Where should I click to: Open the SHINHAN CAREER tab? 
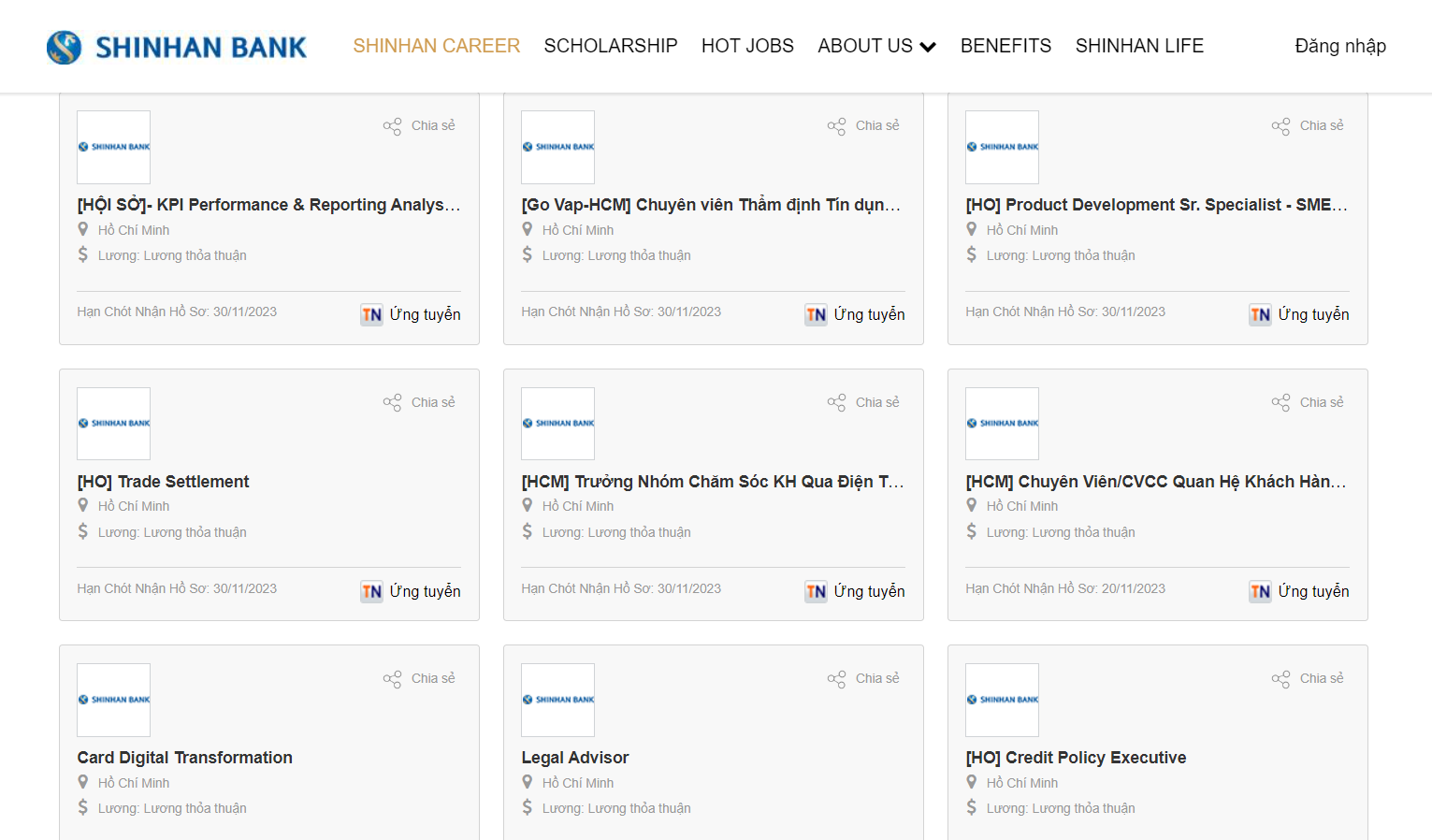point(437,46)
